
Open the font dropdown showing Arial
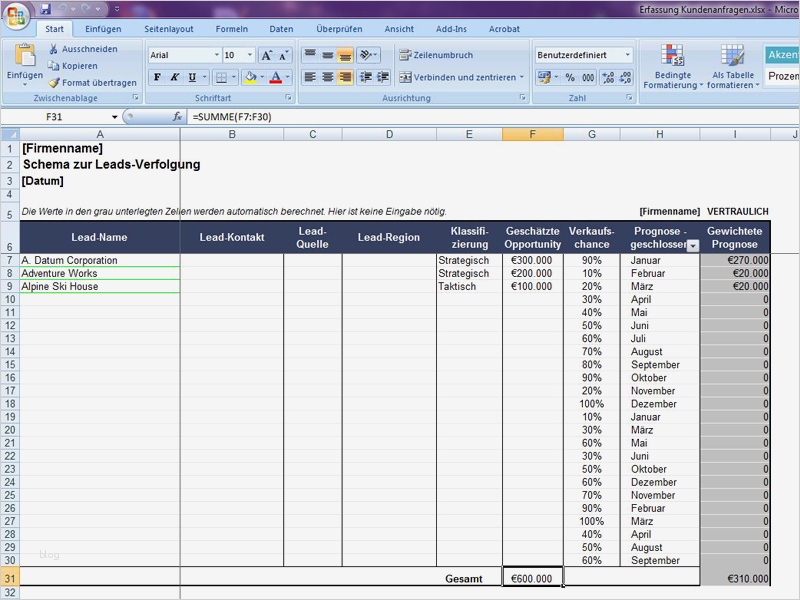coord(216,54)
